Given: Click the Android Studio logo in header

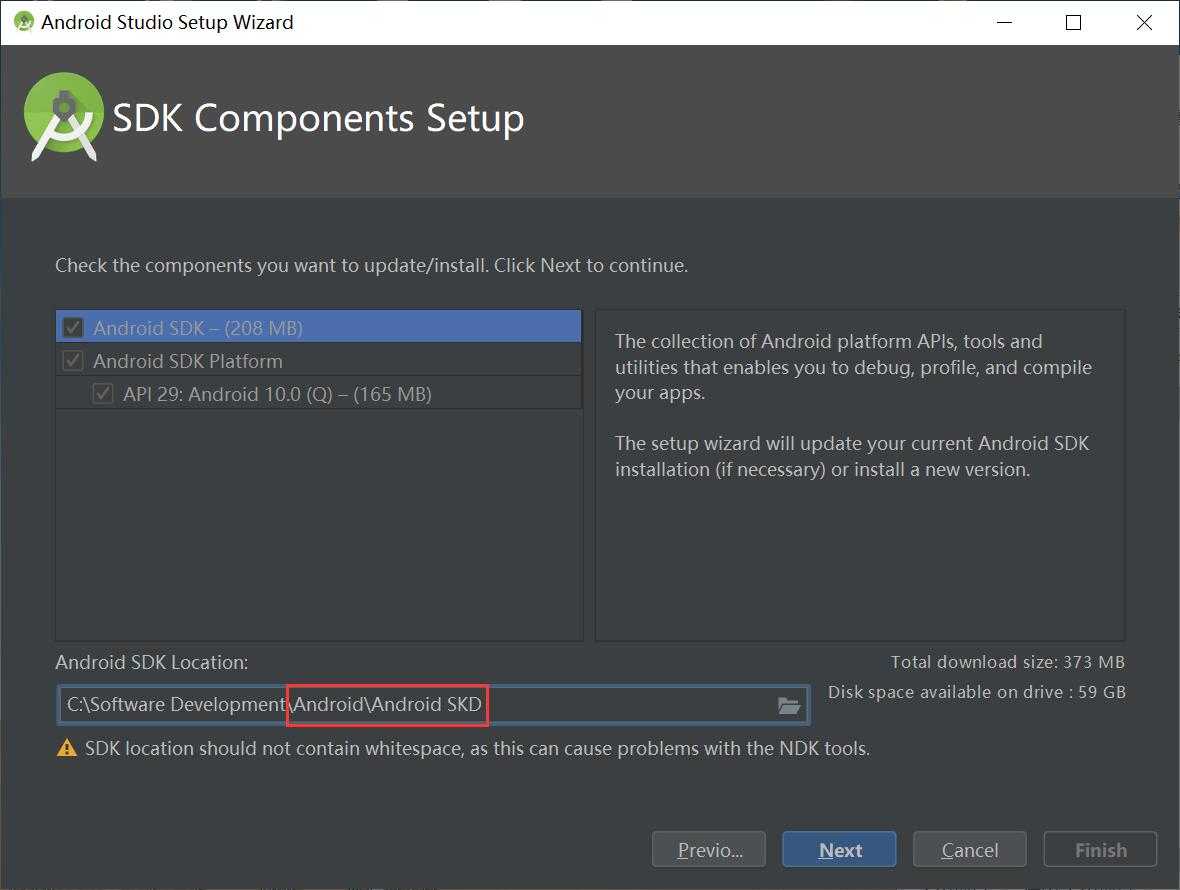Looking at the screenshot, I should [x=63, y=117].
